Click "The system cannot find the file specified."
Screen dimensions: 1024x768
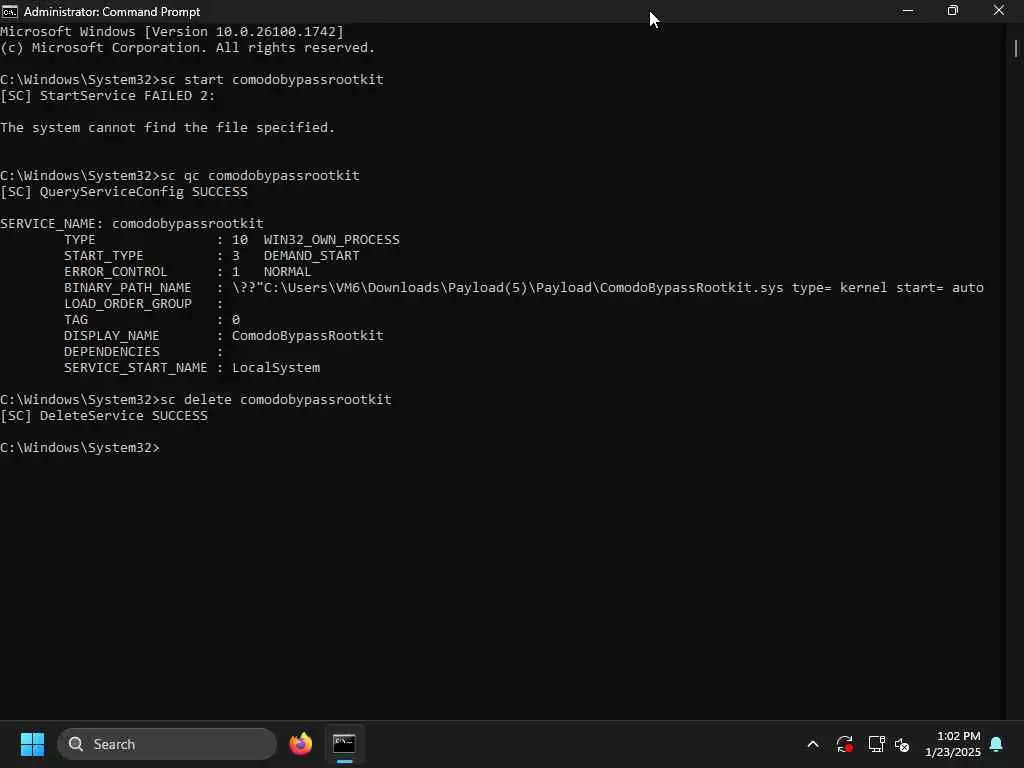pos(167,128)
